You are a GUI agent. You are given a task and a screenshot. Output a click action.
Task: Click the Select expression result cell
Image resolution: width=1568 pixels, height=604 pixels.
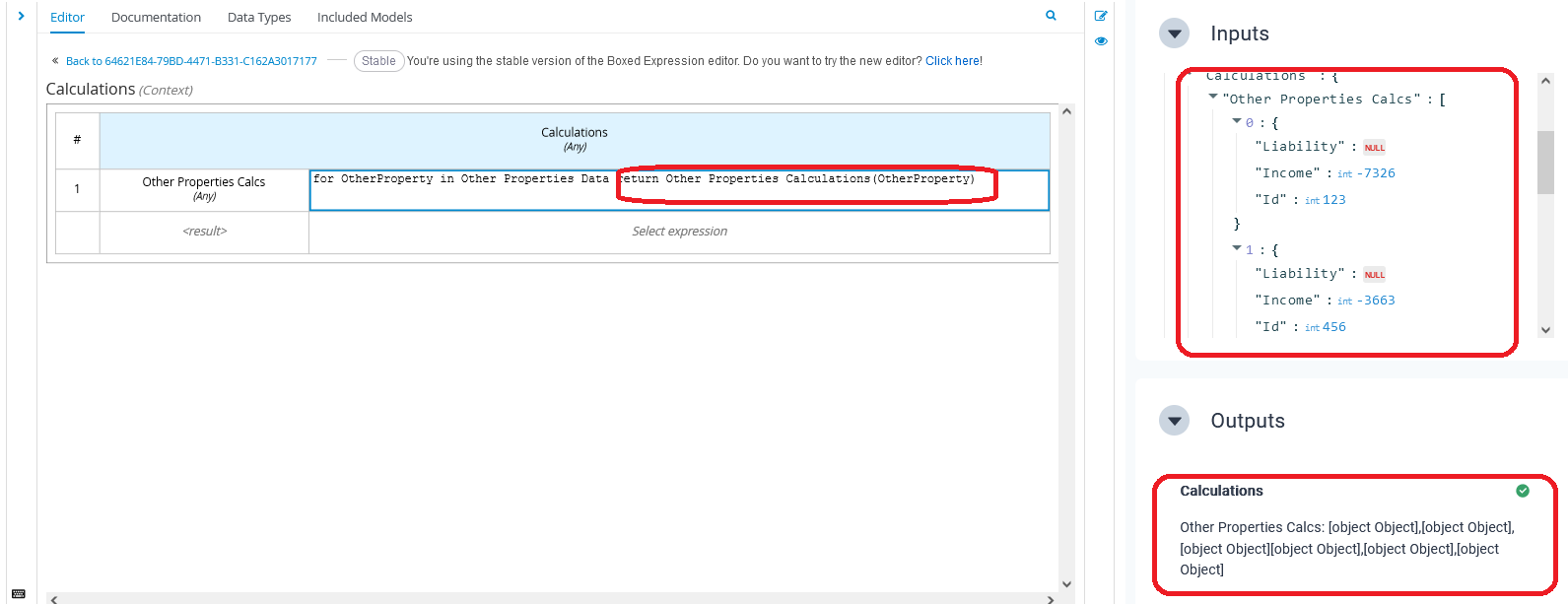click(679, 232)
